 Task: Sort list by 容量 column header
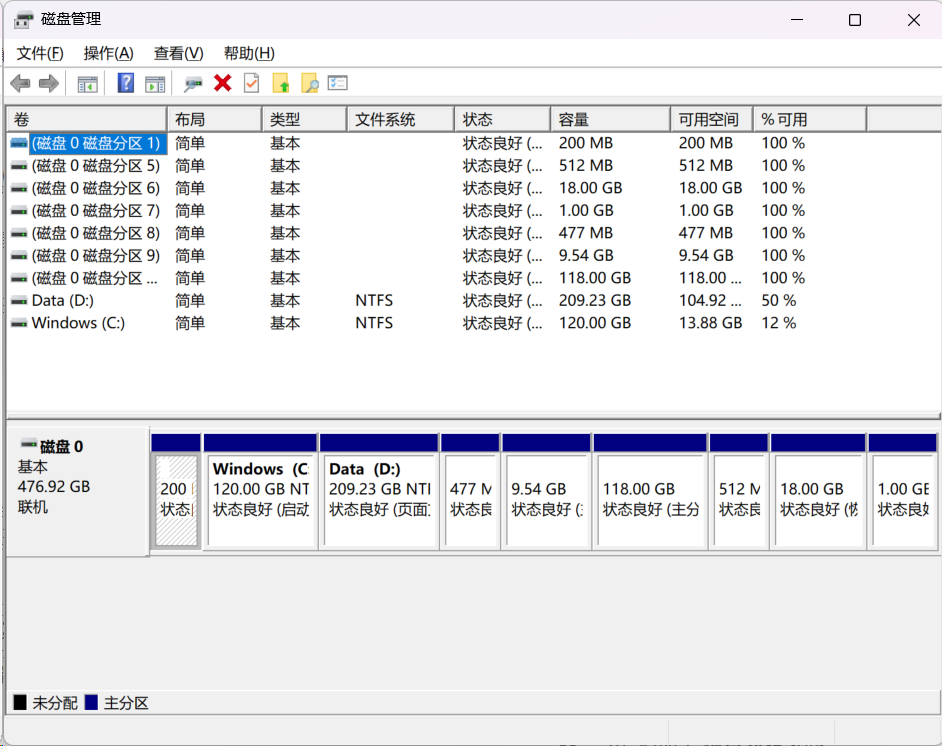(x=609, y=120)
